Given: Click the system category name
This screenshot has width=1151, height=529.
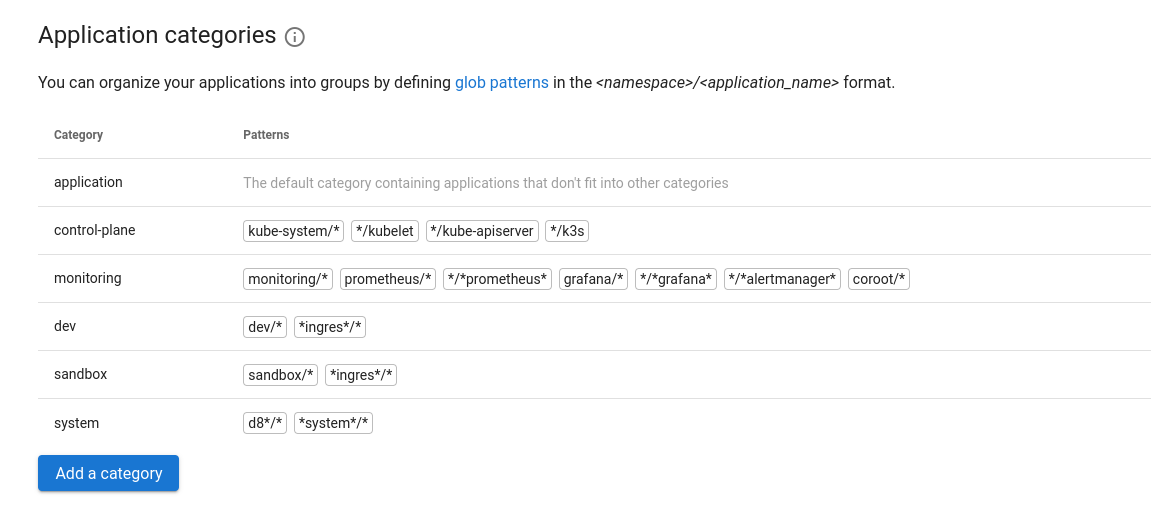Looking at the screenshot, I should point(76,423).
